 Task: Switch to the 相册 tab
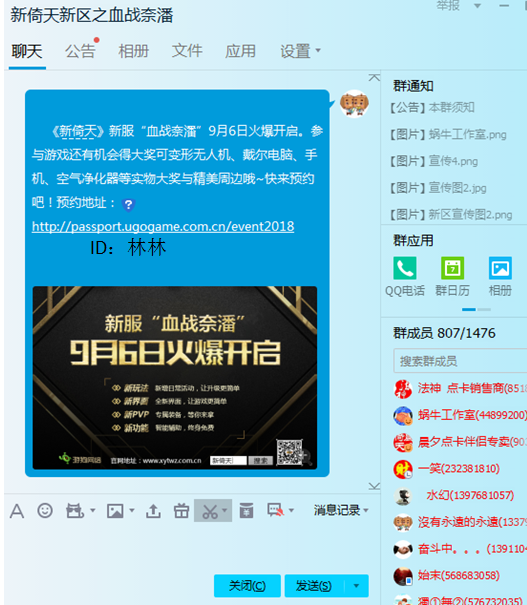pyautogui.click(x=133, y=51)
